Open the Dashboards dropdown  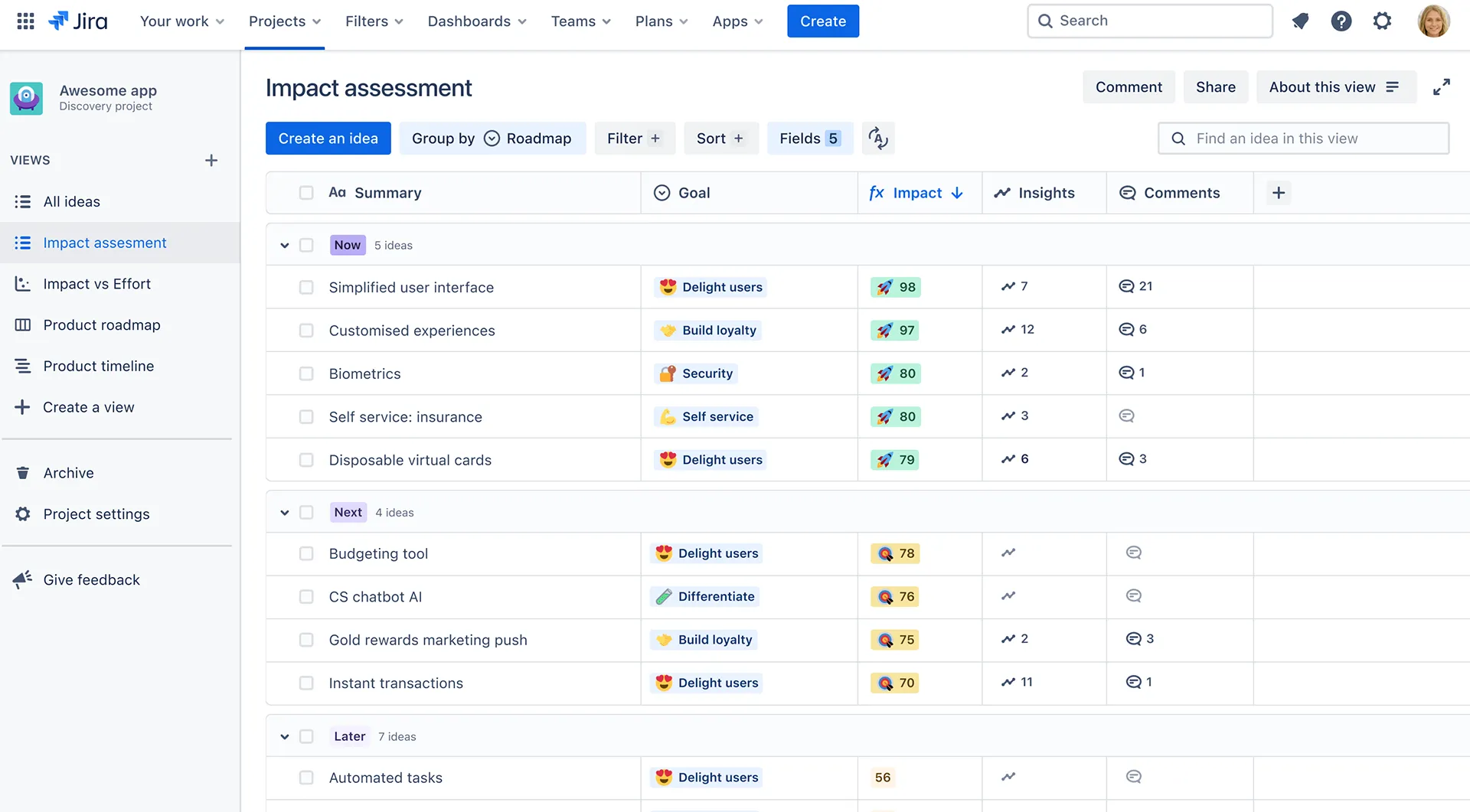[x=477, y=21]
